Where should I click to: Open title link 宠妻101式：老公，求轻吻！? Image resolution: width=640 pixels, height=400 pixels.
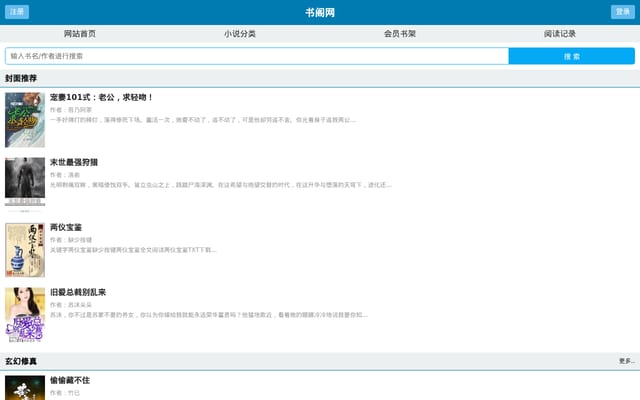(102, 98)
